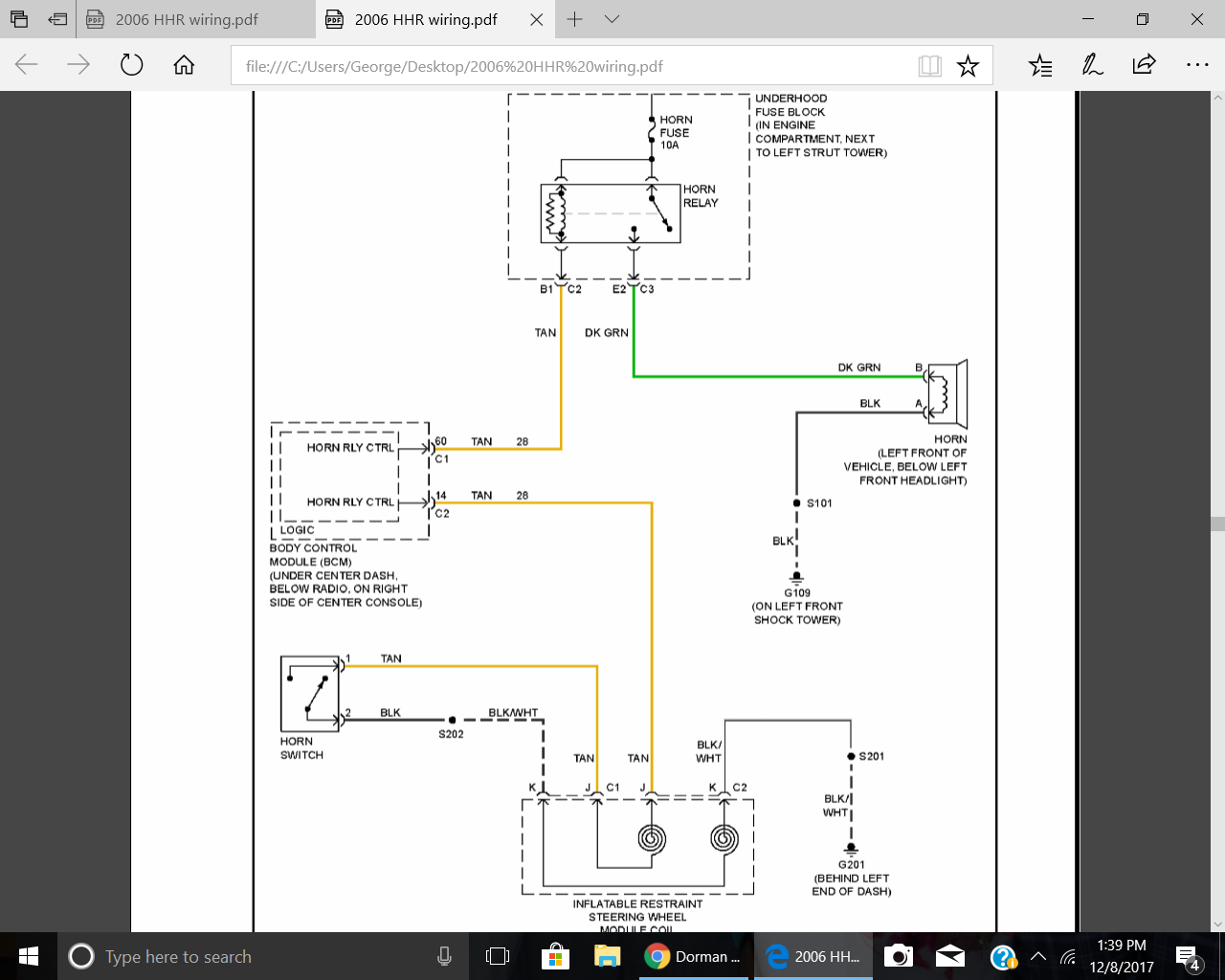Image resolution: width=1225 pixels, height=980 pixels.
Task: Go to the Home page
Action: pyautogui.click(x=184, y=65)
